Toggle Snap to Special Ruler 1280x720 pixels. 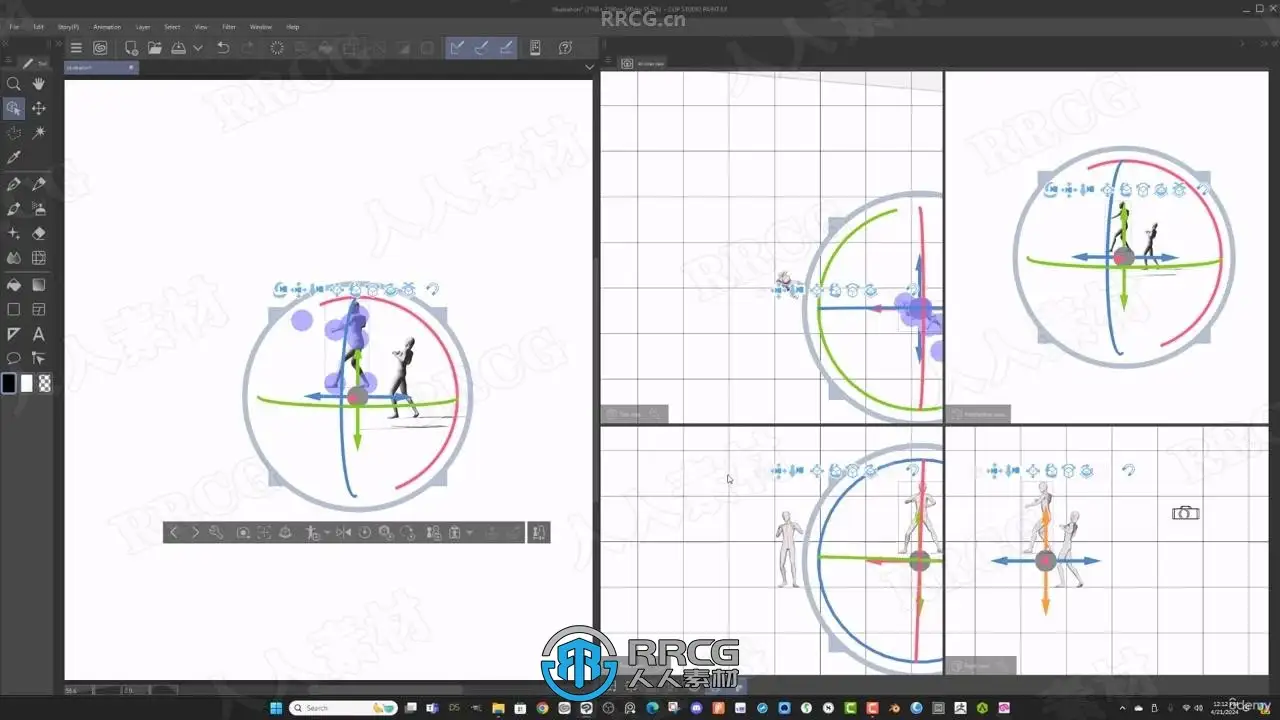[x=482, y=48]
